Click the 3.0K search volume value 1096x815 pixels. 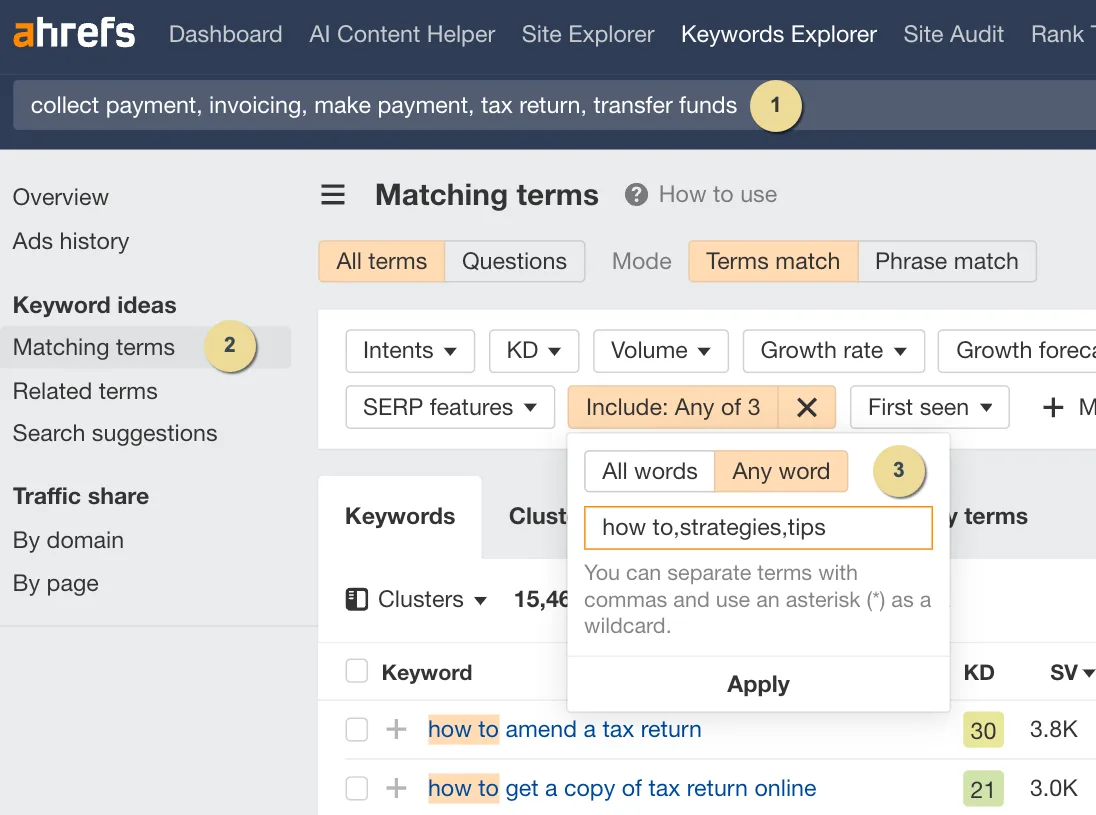coord(1053,788)
